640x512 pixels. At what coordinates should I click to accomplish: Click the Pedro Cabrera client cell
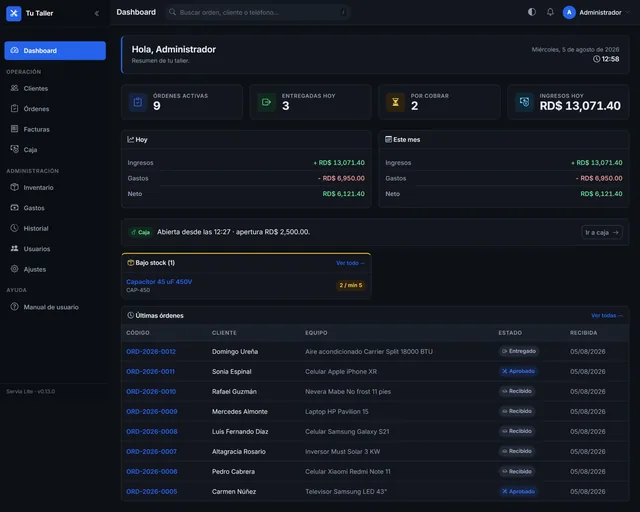coord(233,472)
